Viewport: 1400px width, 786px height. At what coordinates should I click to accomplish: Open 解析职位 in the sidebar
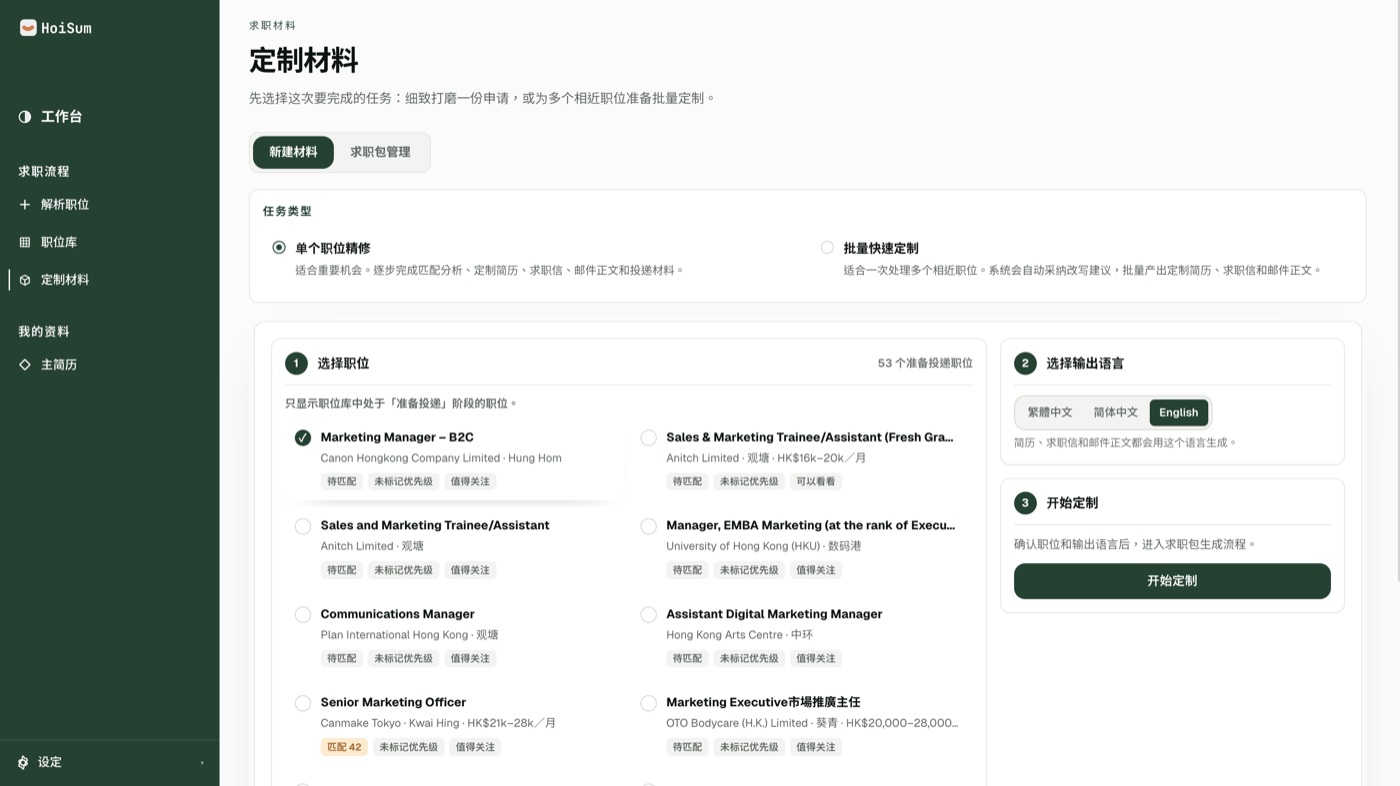pyautogui.click(x=109, y=204)
